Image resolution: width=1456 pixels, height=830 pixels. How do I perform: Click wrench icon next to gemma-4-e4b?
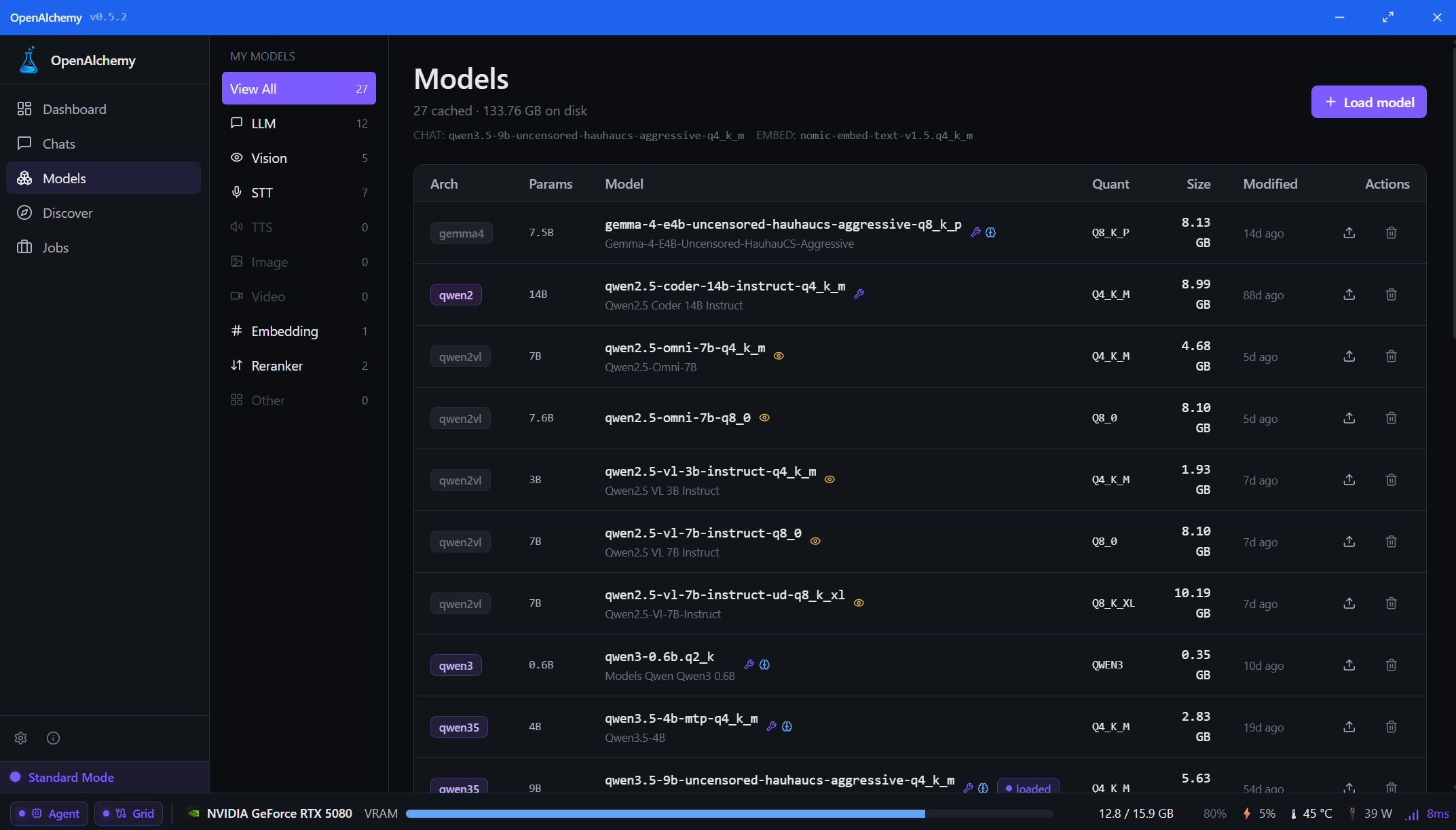tap(976, 232)
